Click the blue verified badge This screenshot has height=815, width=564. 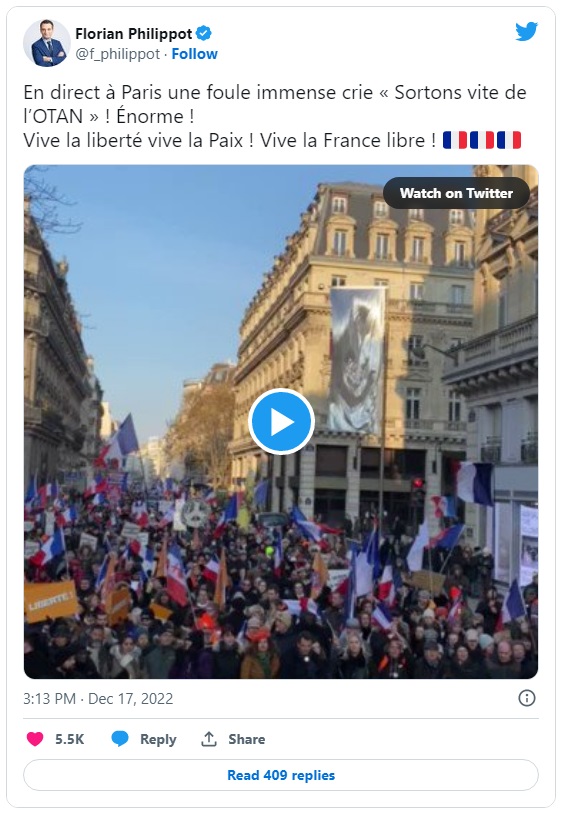pyautogui.click(x=204, y=34)
